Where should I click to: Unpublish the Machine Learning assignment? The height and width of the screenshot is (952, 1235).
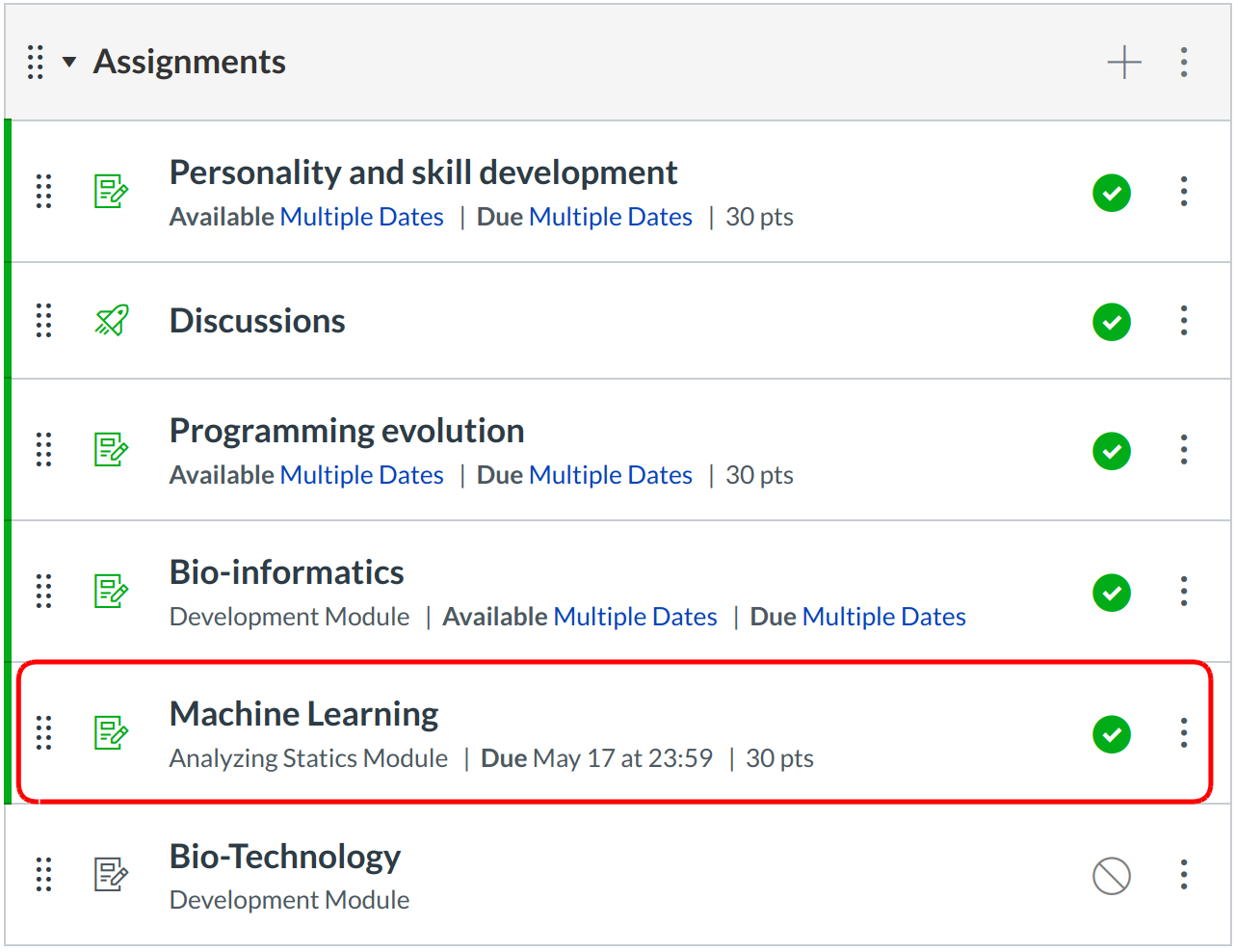click(x=1111, y=734)
